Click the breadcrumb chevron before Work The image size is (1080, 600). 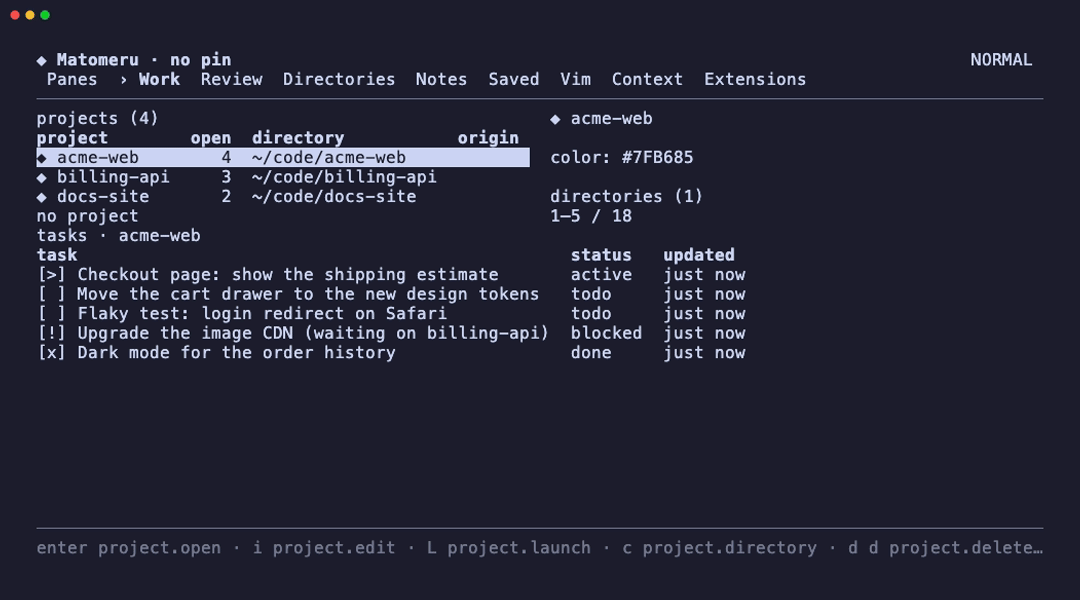tap(123, 80)
